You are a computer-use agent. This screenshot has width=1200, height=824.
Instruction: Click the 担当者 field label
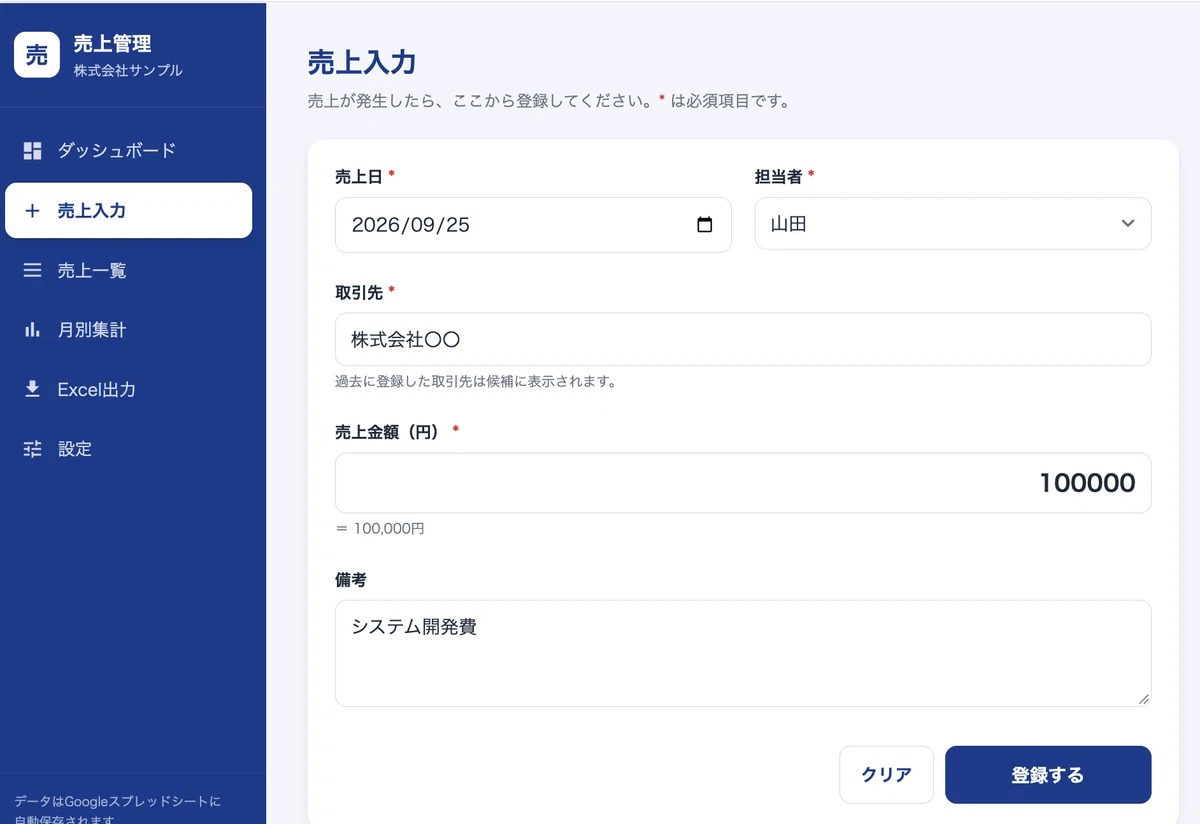pos(778,177)
